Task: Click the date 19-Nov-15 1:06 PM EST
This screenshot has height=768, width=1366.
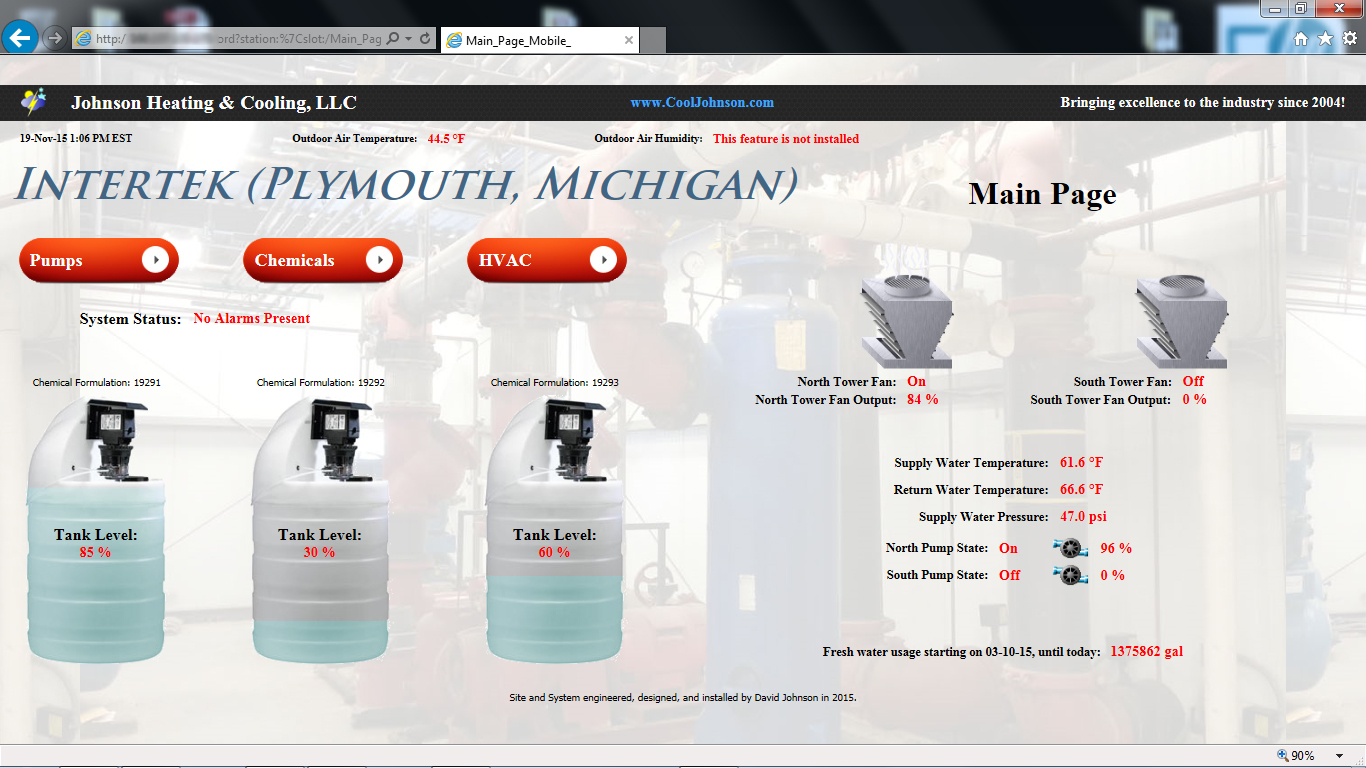Action: point(75,139)
